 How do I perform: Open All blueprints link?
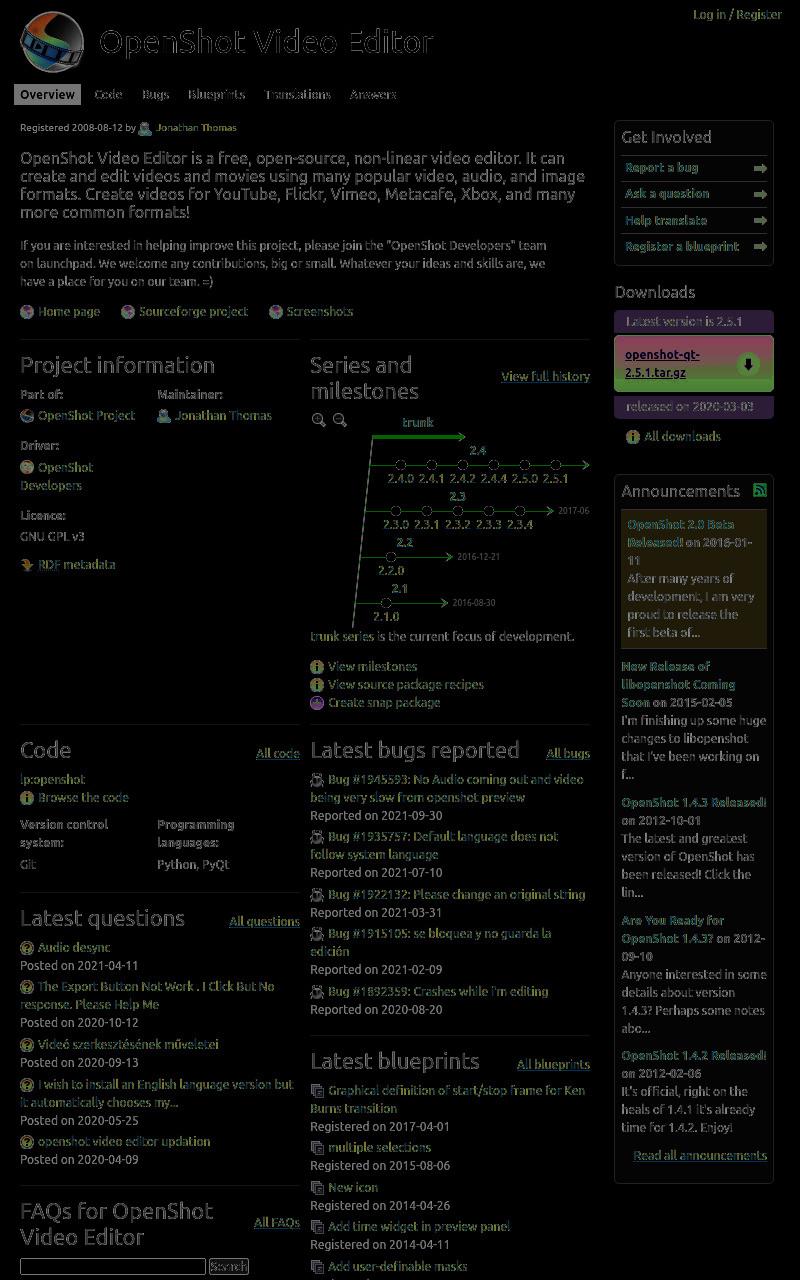[x=553, y=1065]
